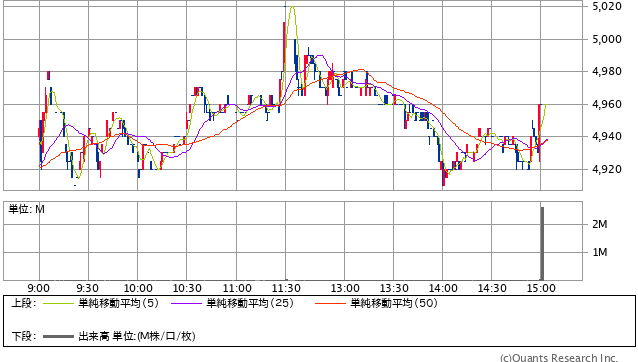Click the 単位: M label in volume panel
The image size is (638, 362).
(26, 209)
